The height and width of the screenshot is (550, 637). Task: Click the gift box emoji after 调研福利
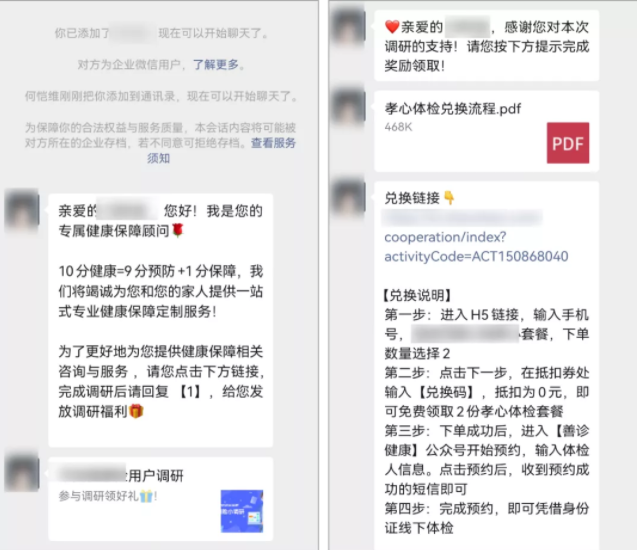(136, 411)
